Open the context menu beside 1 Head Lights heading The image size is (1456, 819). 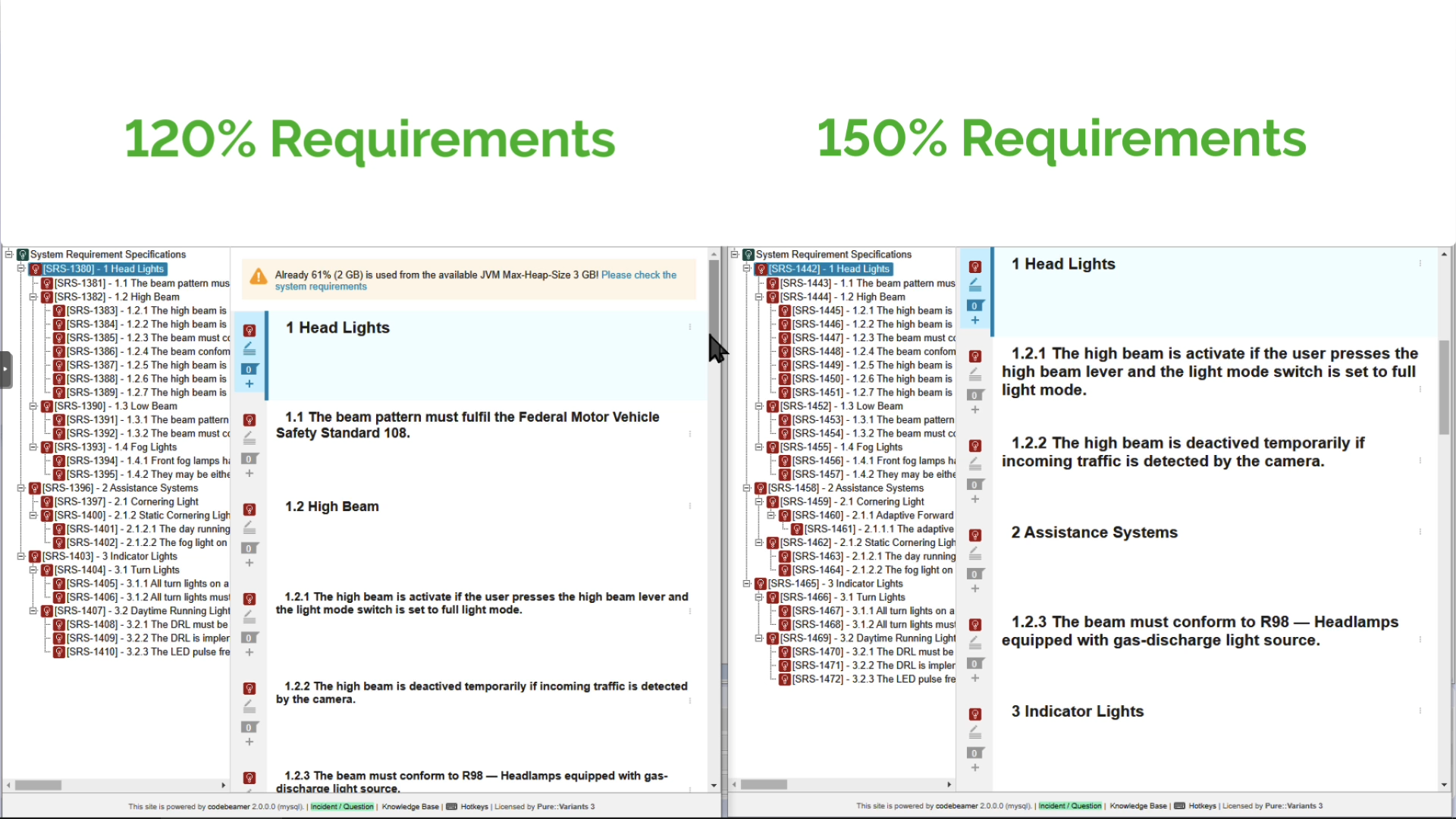tap(689, 327)
